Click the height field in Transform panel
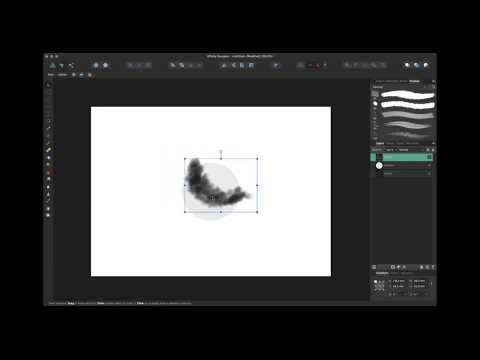 click(419, 286)
